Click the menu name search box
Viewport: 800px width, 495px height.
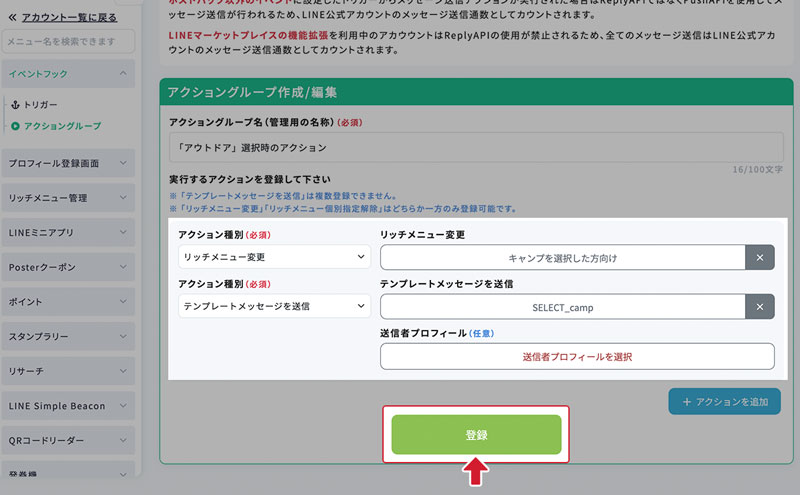(68, 41)
